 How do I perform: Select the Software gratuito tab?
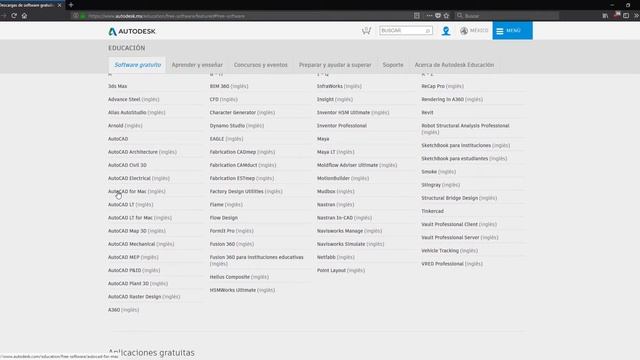138,65
